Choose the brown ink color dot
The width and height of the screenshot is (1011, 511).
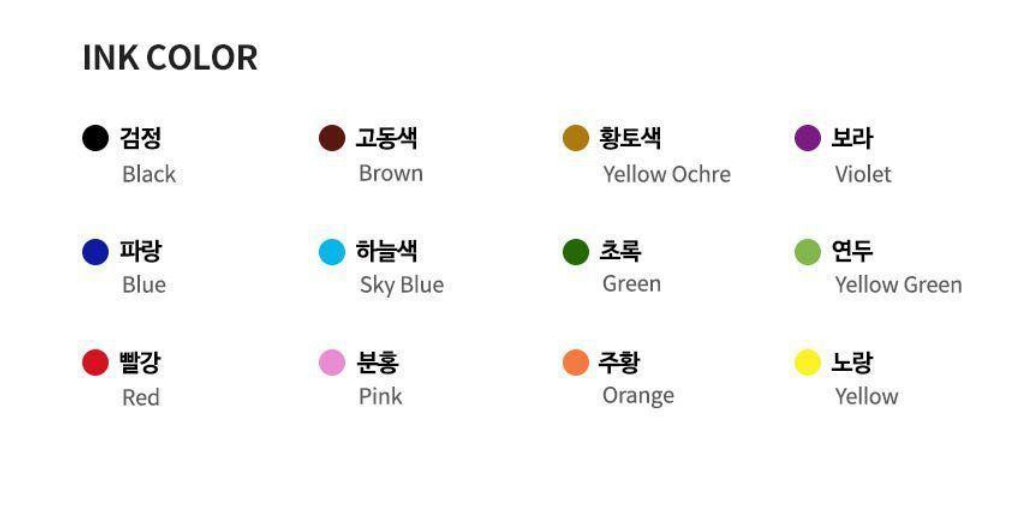coord(332,138)
